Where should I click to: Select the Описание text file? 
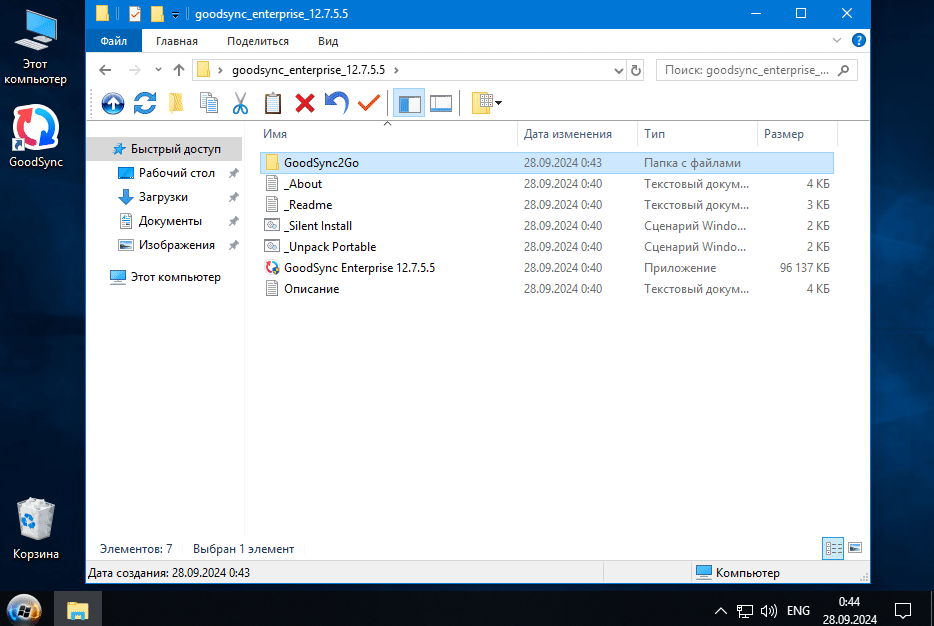tap(546, 289)
